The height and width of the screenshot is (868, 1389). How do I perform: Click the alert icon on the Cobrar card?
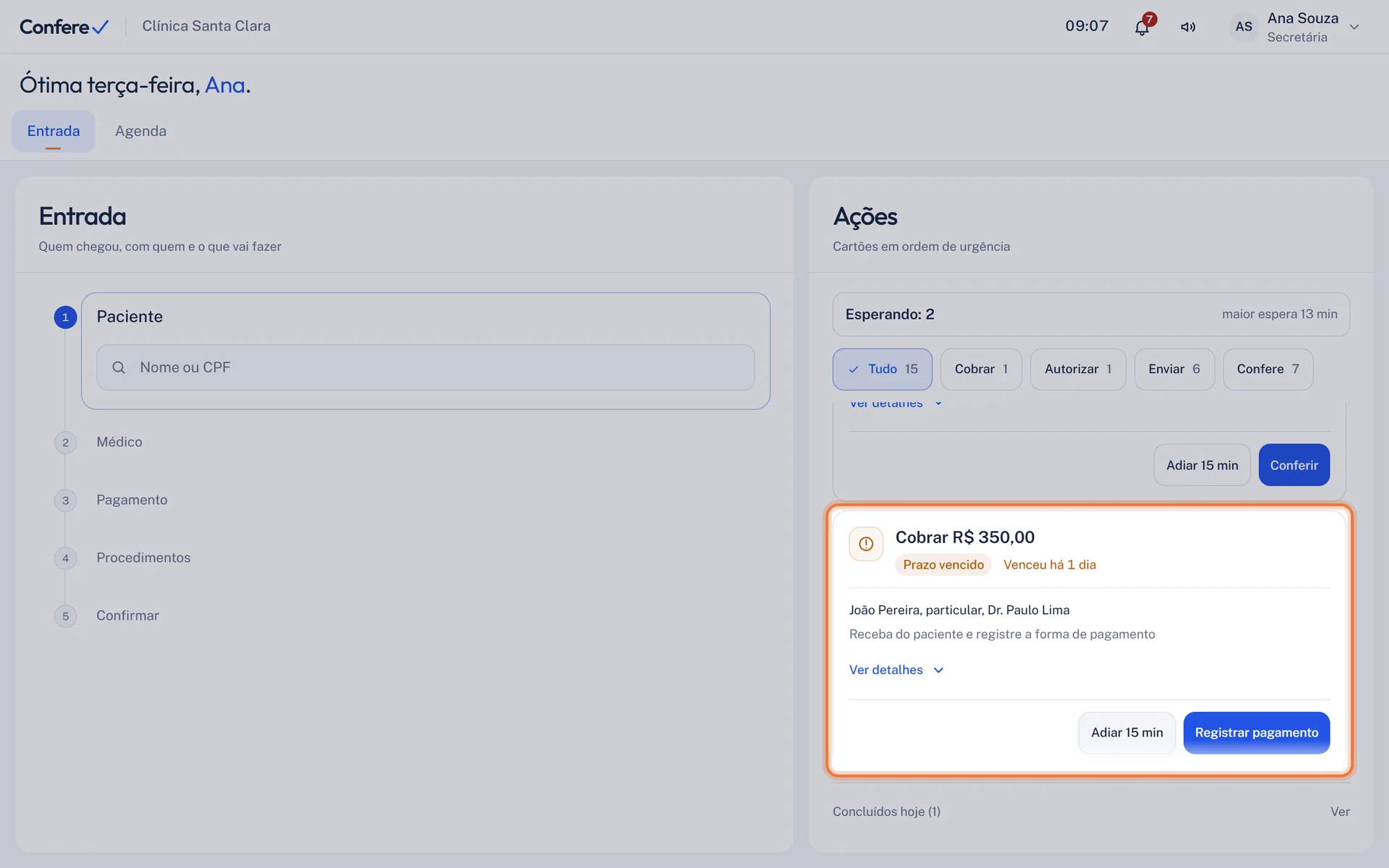click(x=866, y=544)
